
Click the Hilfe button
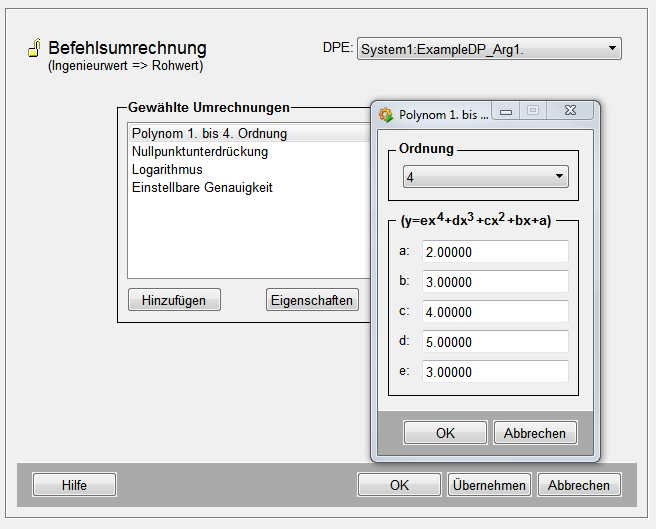pos(74,485)
